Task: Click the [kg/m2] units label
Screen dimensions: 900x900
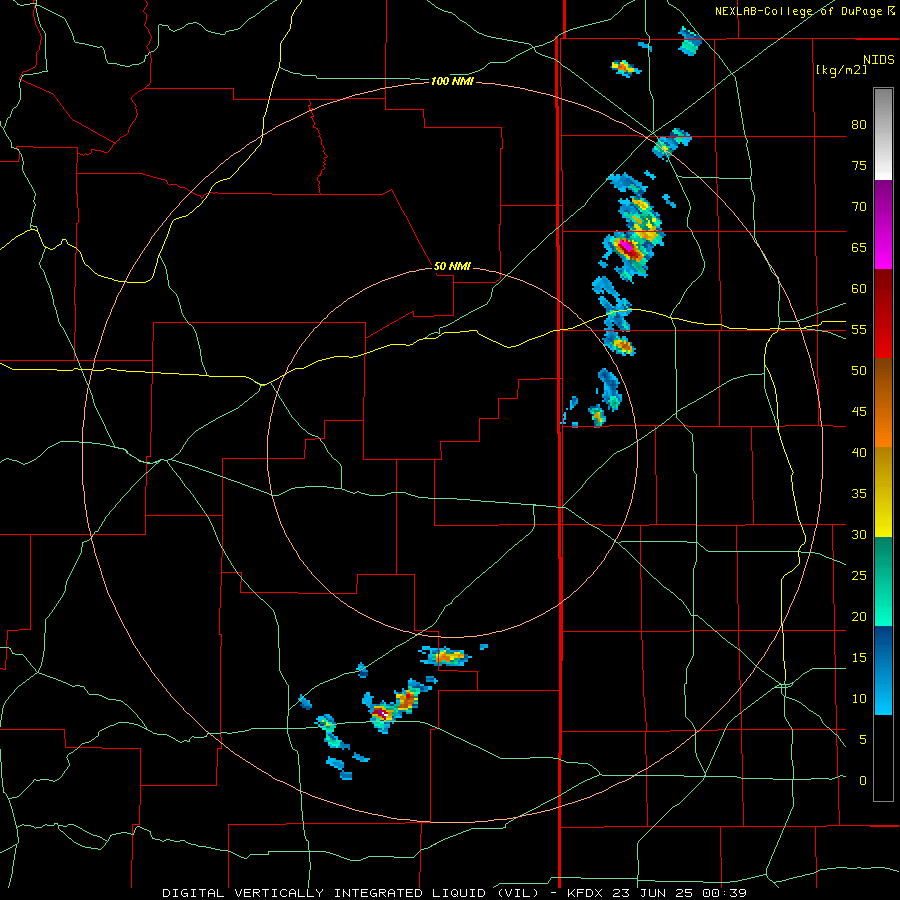Action: tap(841, 70)
